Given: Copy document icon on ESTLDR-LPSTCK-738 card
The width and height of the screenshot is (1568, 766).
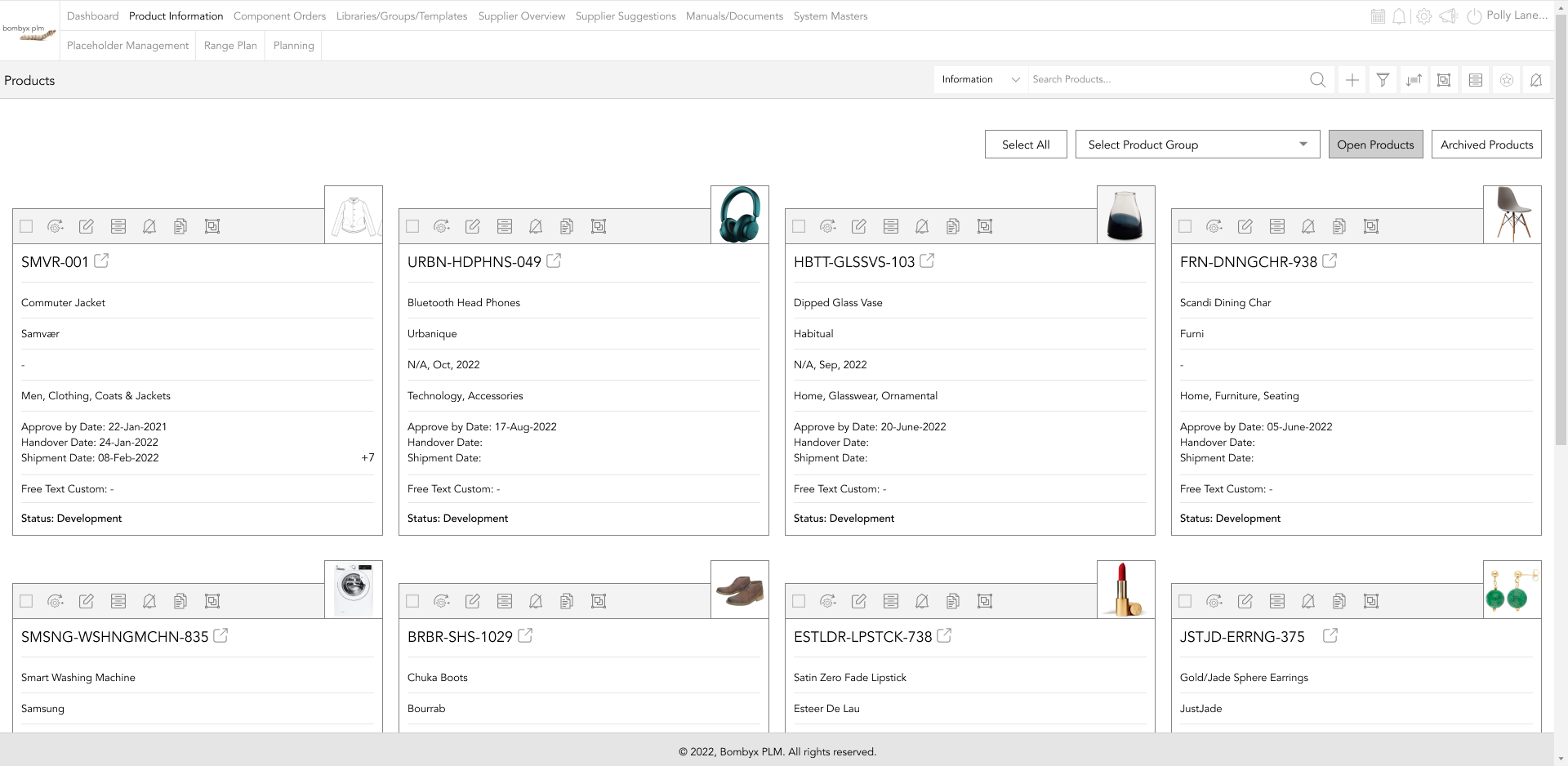Looking at the screenshot, I should [x=953, y=601].
